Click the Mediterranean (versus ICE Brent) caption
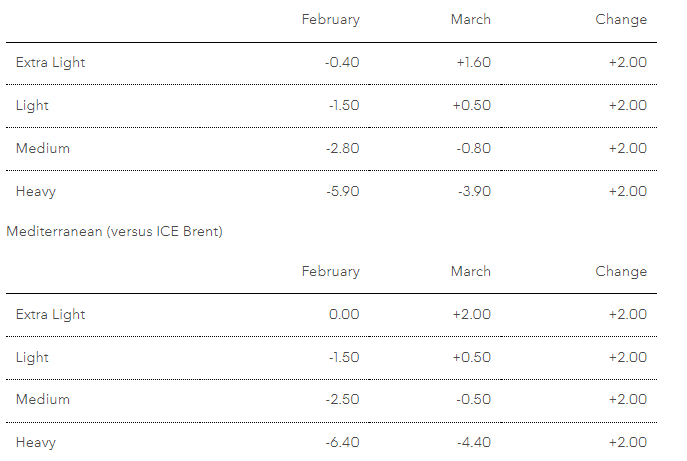Image resolution: width=687 pixels, height=461 pixels. click(114, 232)
